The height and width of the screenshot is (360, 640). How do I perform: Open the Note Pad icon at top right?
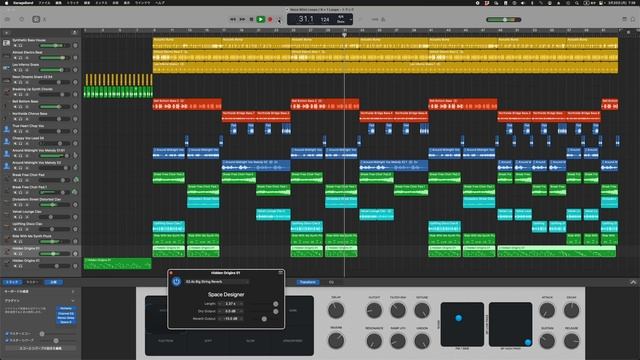pos(624,19)
